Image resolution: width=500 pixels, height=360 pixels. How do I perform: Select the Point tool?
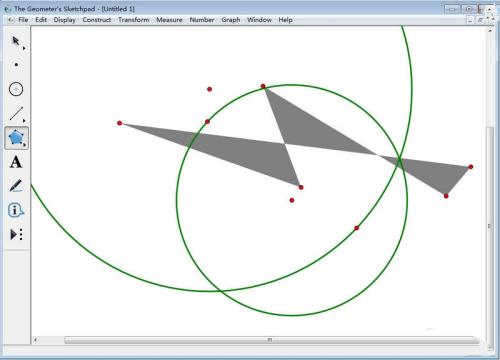click(x=16, y=65)
